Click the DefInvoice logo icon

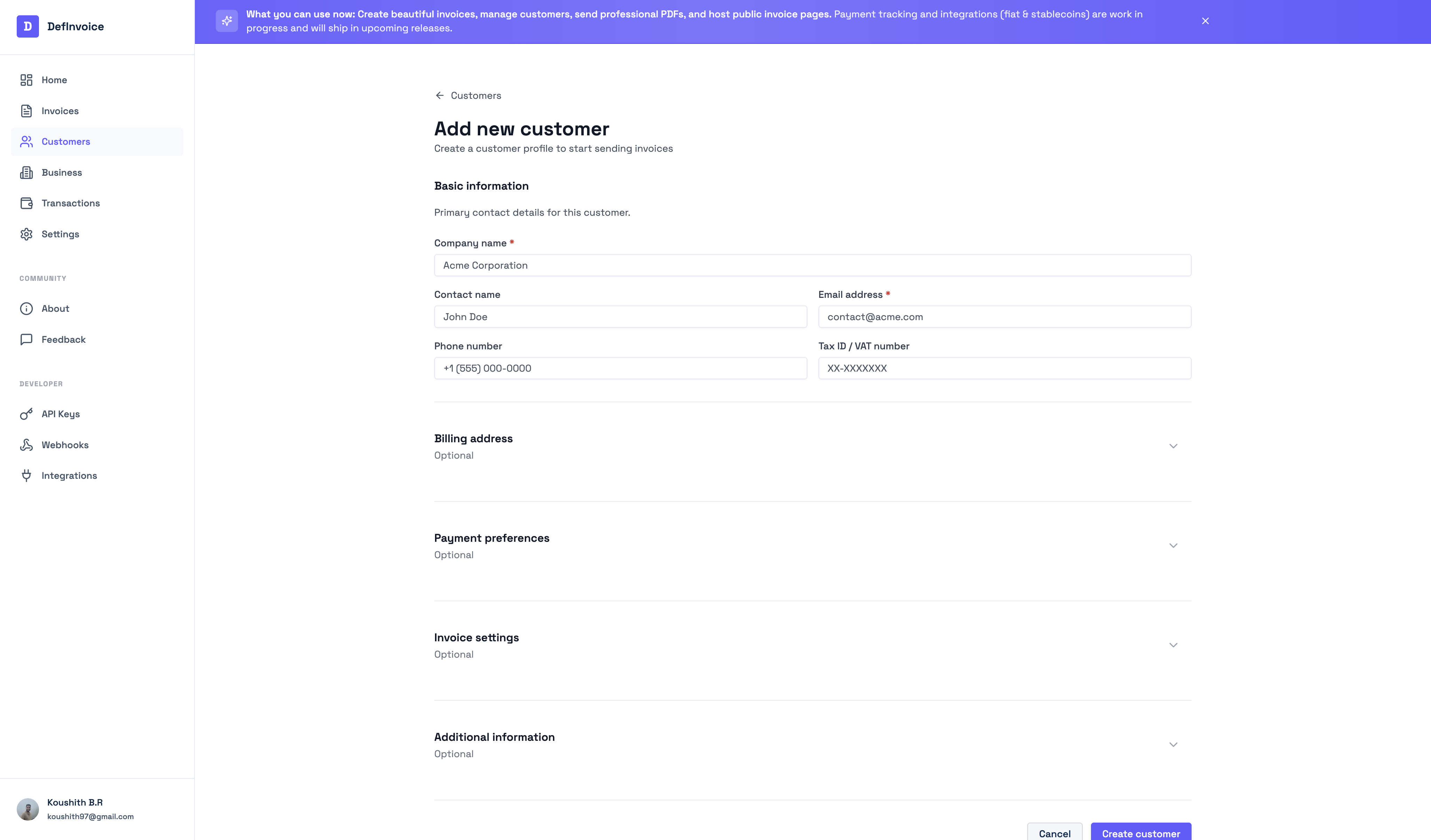27,26
